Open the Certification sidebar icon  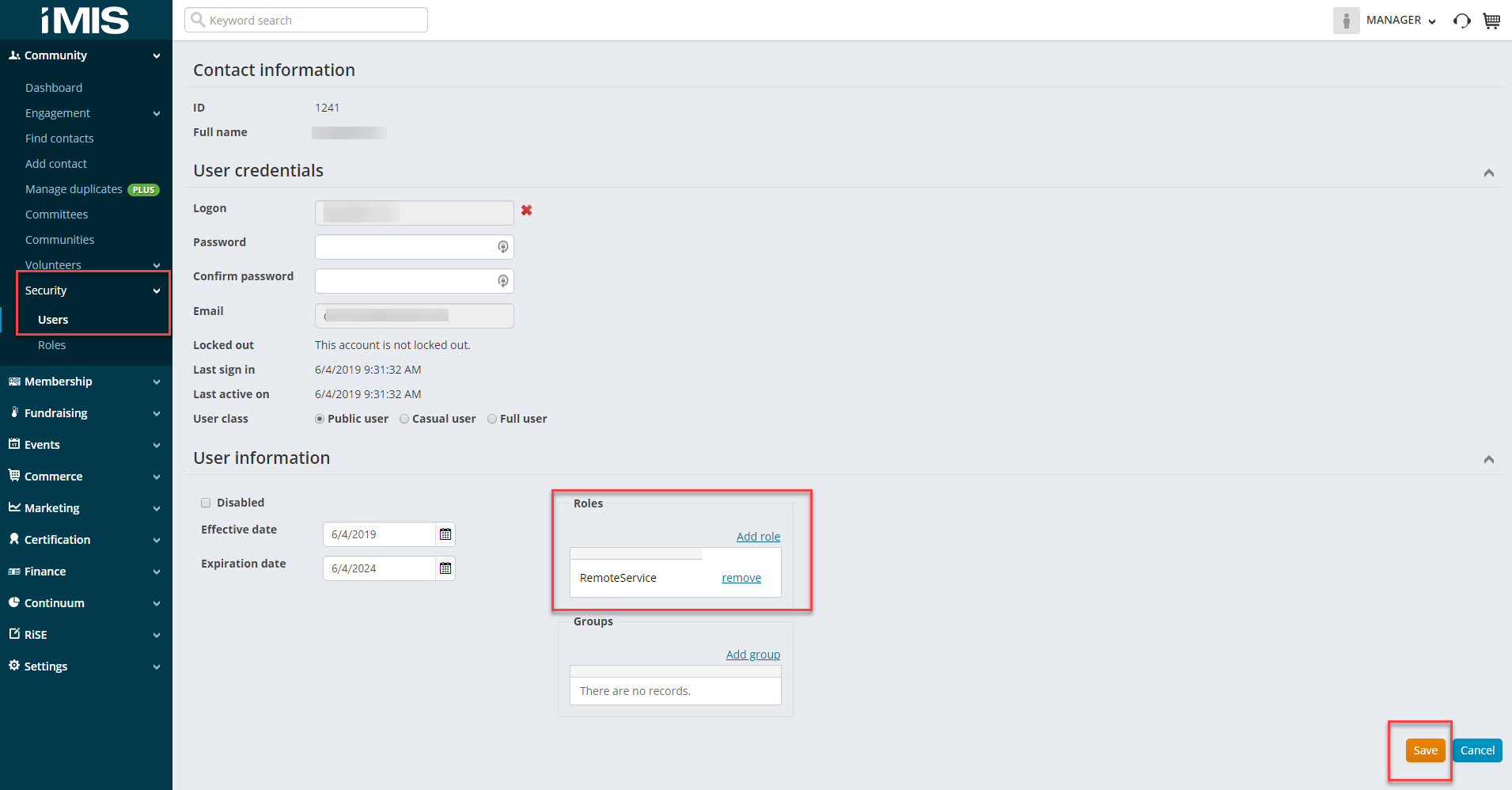(x=14, y=539)
